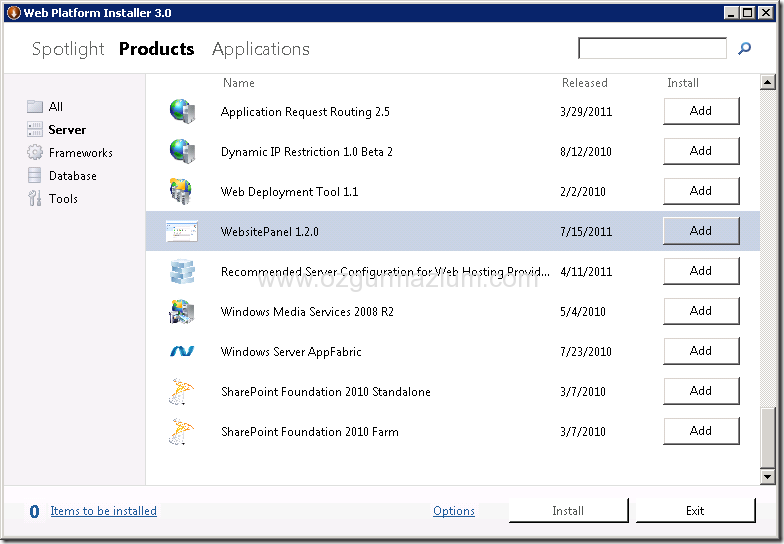Select the Web Deployment Tool 1.1 name
784x544 pixels.
click(x=290, y=192)
